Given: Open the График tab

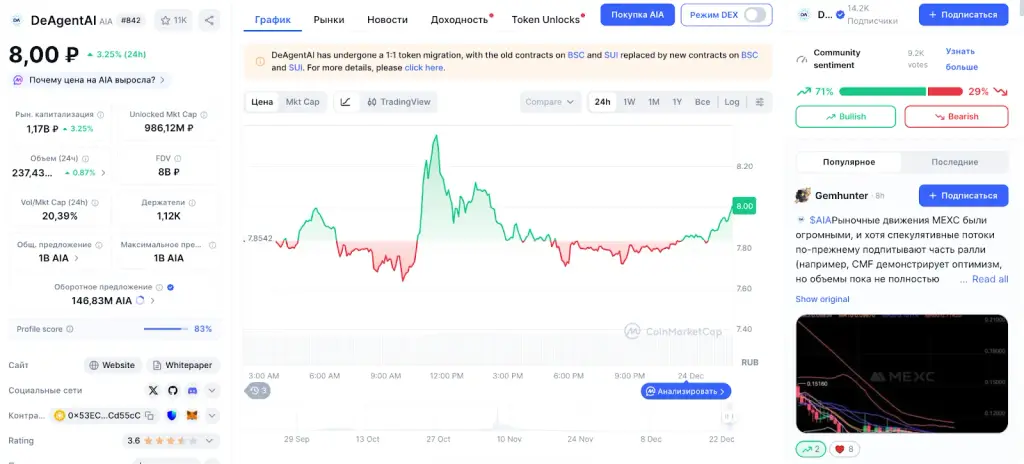Looking at the screenshot, I should click(272, 20).
